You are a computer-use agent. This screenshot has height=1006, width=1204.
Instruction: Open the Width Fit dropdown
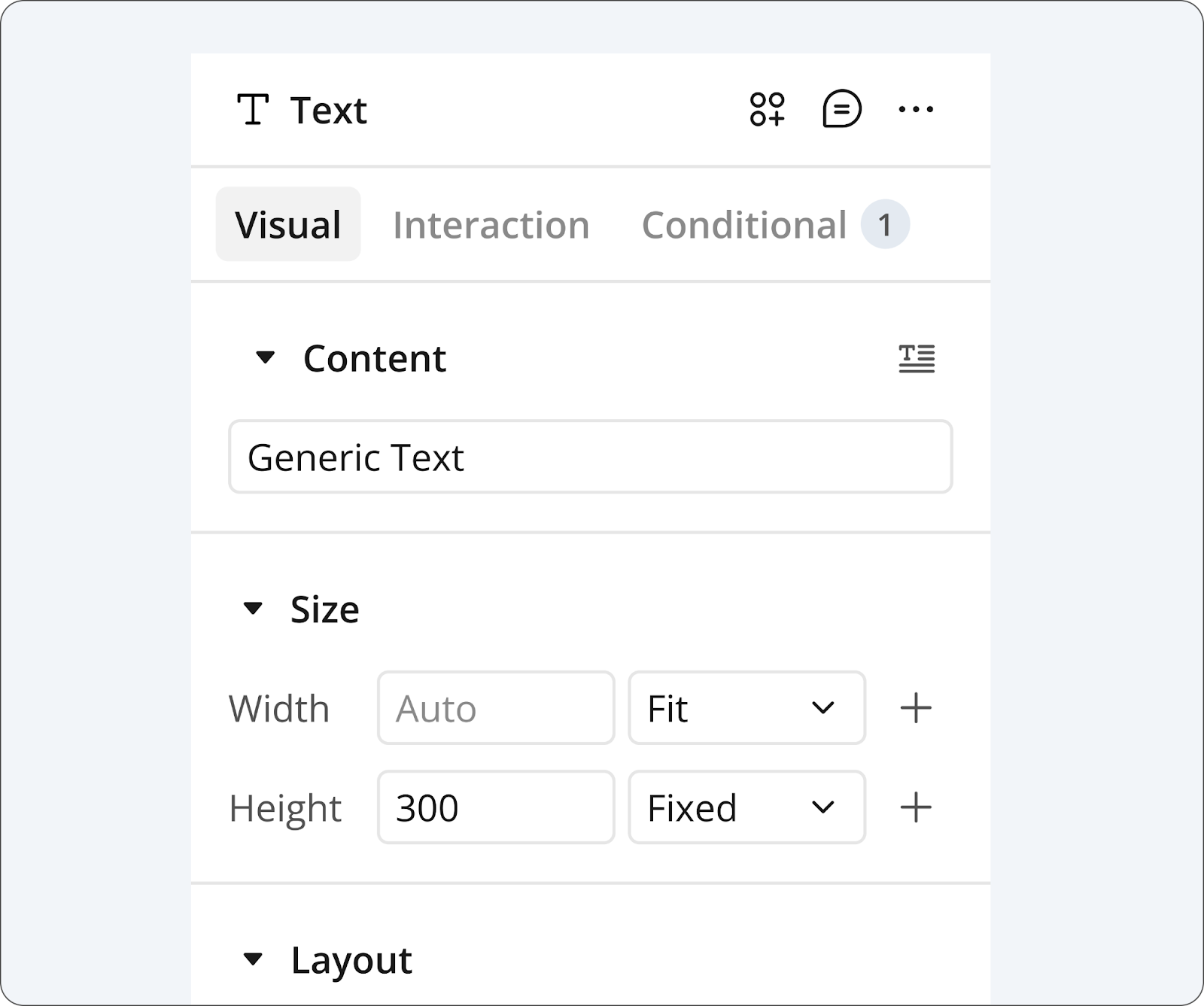[x=746, y=708]
